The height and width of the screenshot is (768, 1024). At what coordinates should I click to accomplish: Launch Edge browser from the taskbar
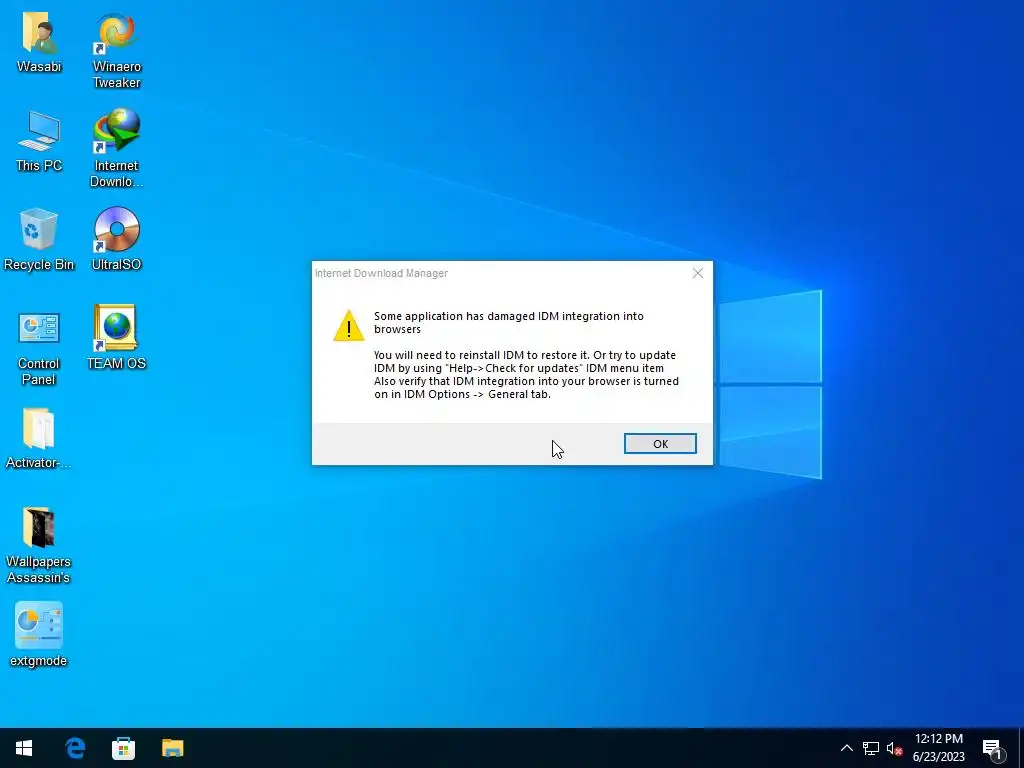(75, 748)
